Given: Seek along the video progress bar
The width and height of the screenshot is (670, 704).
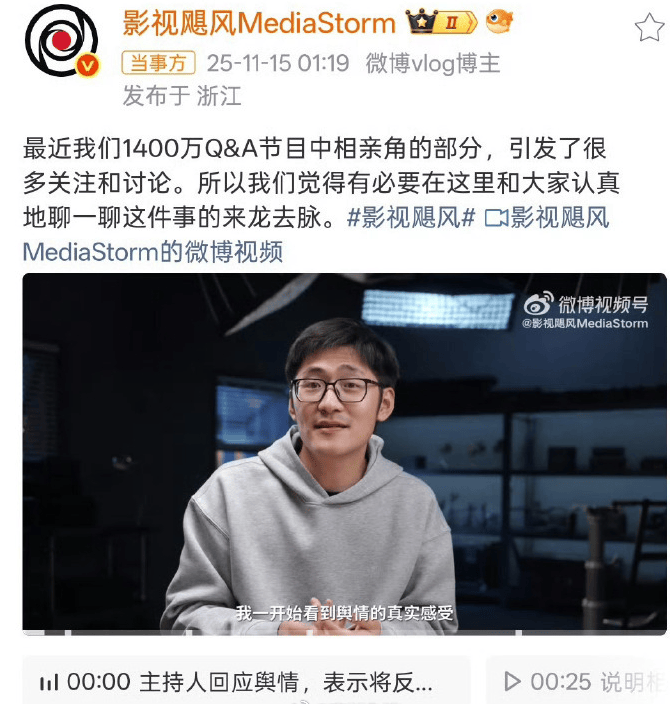Looking at the screenshot, I should (344, 633).
